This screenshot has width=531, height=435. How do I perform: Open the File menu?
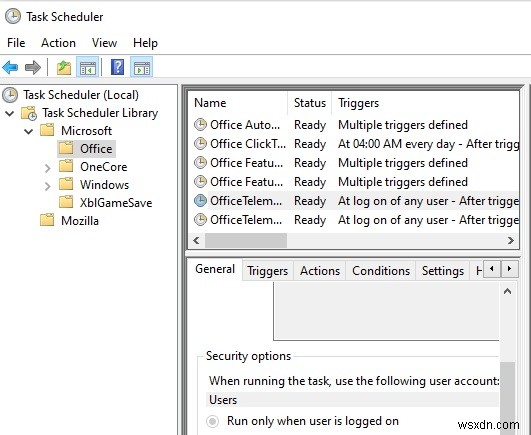tap(16, 43)
